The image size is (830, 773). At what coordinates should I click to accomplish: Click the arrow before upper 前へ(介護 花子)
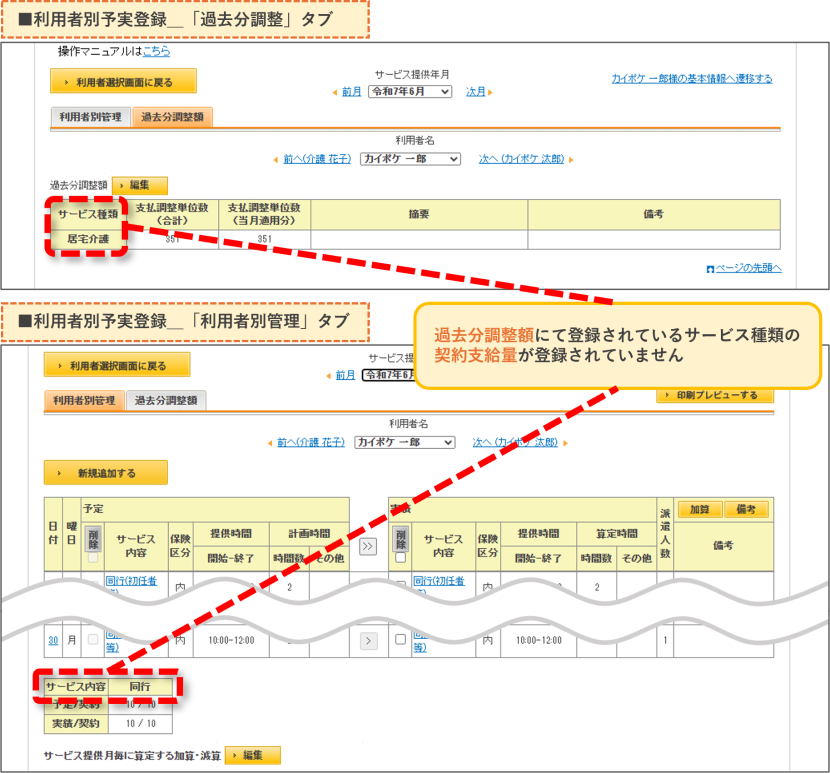[276, 160]
